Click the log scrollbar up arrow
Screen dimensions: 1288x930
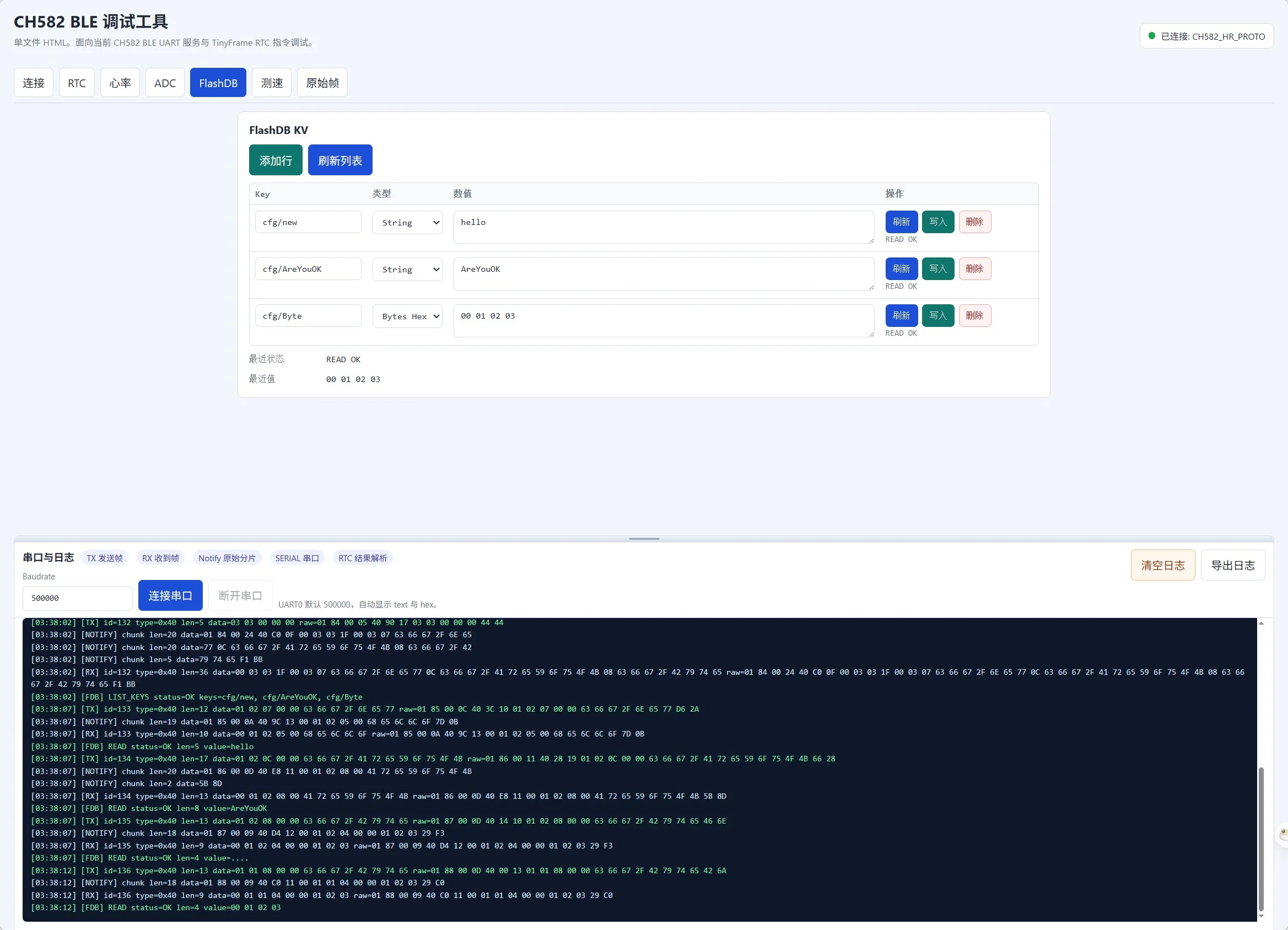click(x=1262, y=624)
